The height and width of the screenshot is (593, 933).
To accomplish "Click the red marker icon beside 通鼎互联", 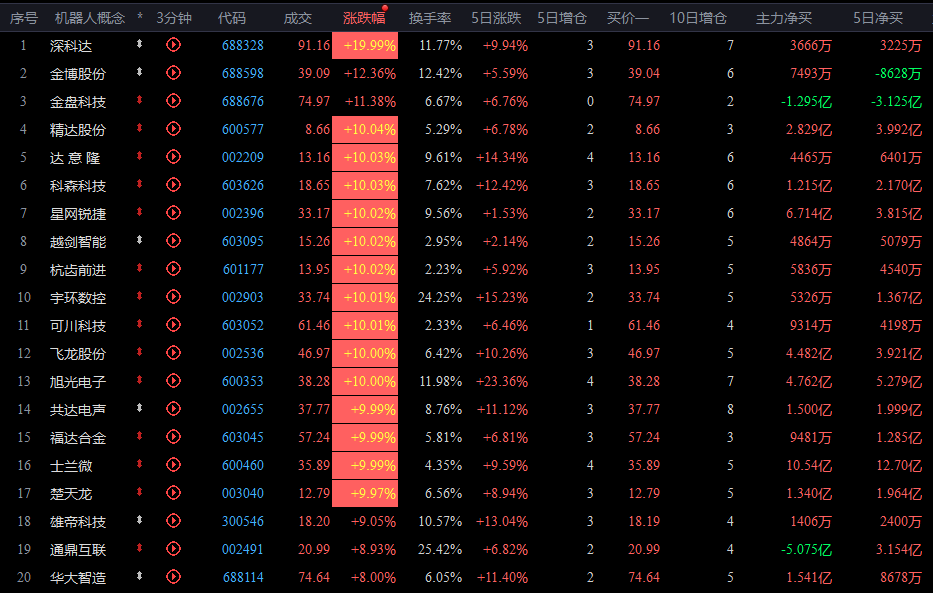I will (x=139, y=548).
